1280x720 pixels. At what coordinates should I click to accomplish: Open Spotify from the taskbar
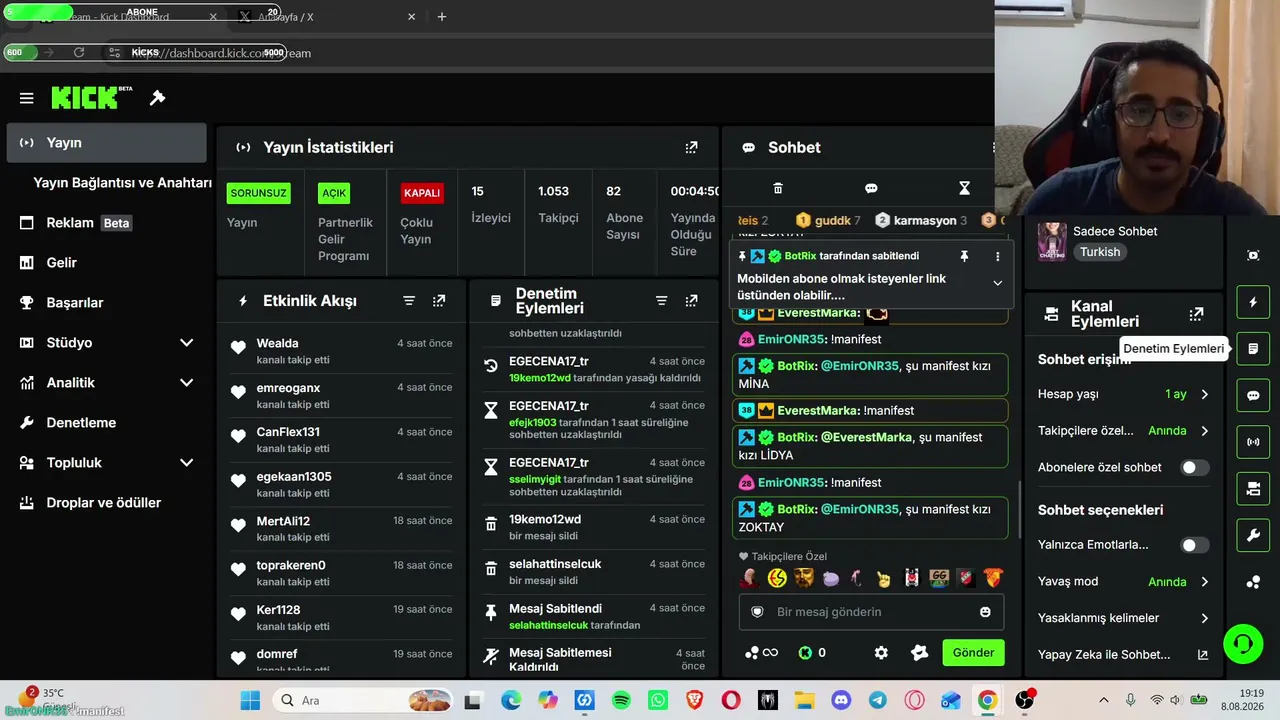pos(621,701)
